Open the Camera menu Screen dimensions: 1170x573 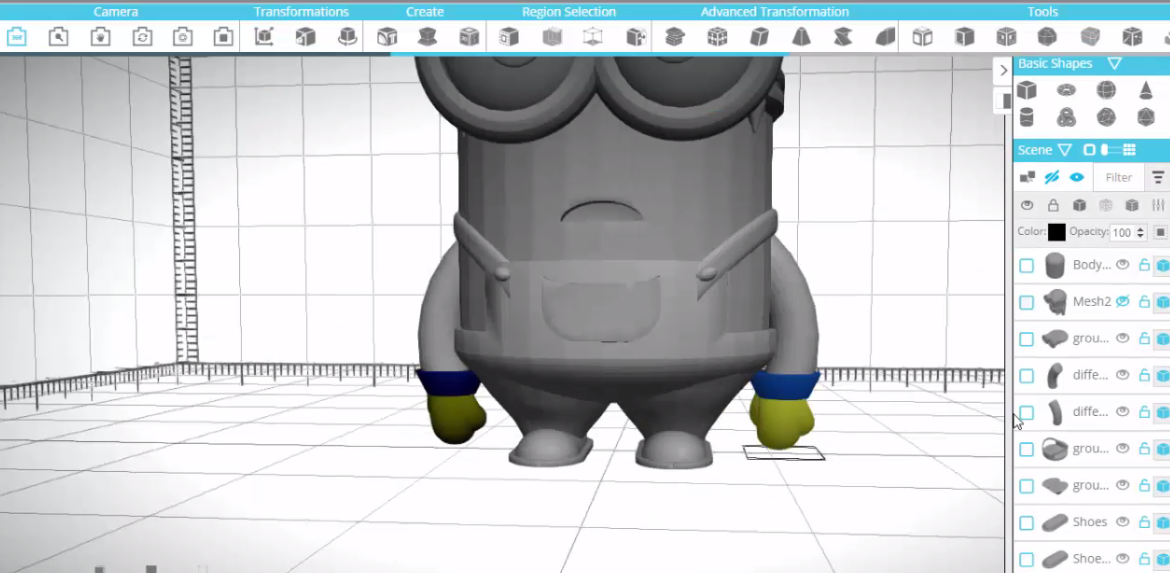pos(116,11)
